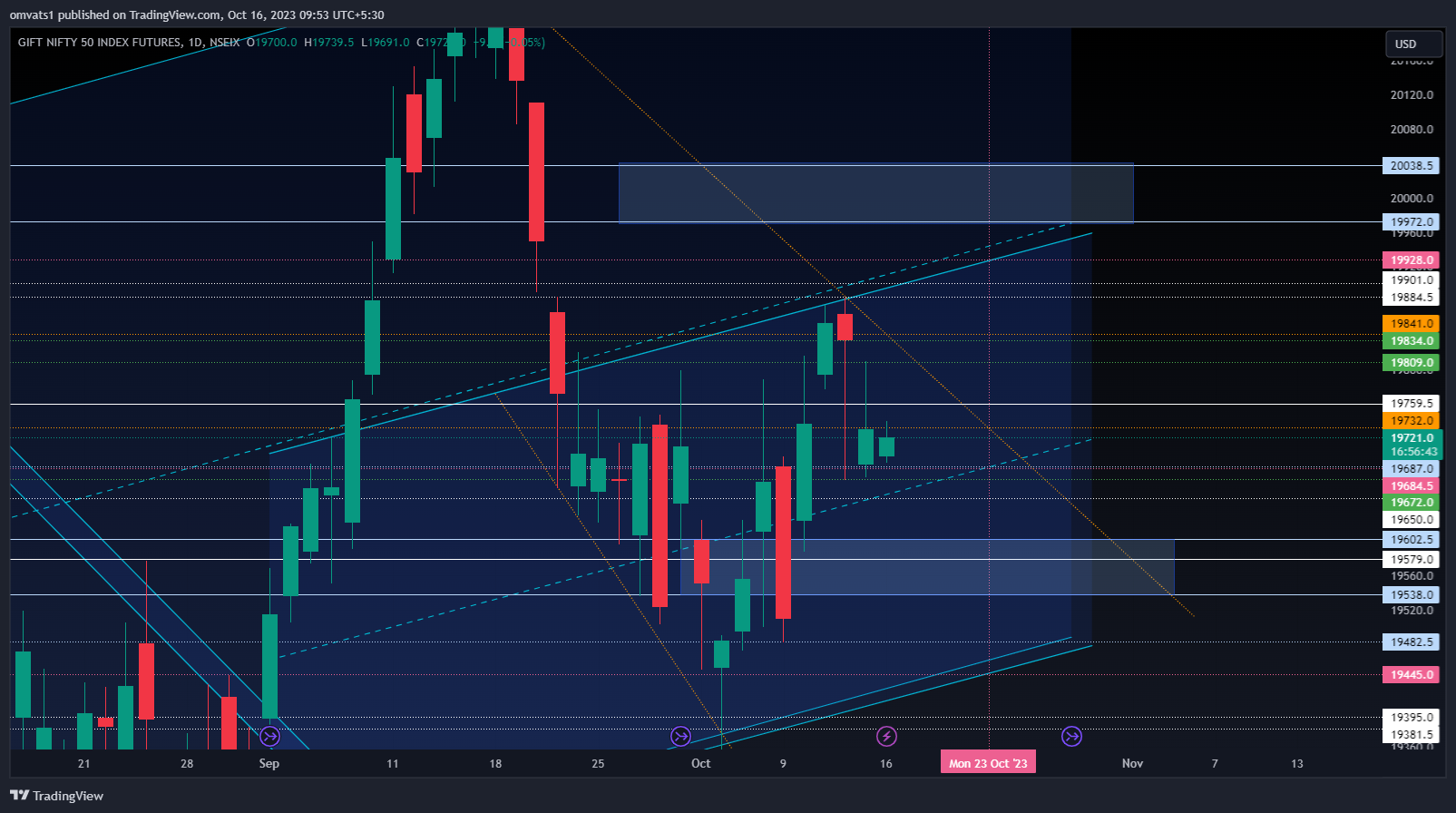Click the rollover icon left of the Nov label
This screenshot has height=813, width=1456.
[x=1071, y=736]
